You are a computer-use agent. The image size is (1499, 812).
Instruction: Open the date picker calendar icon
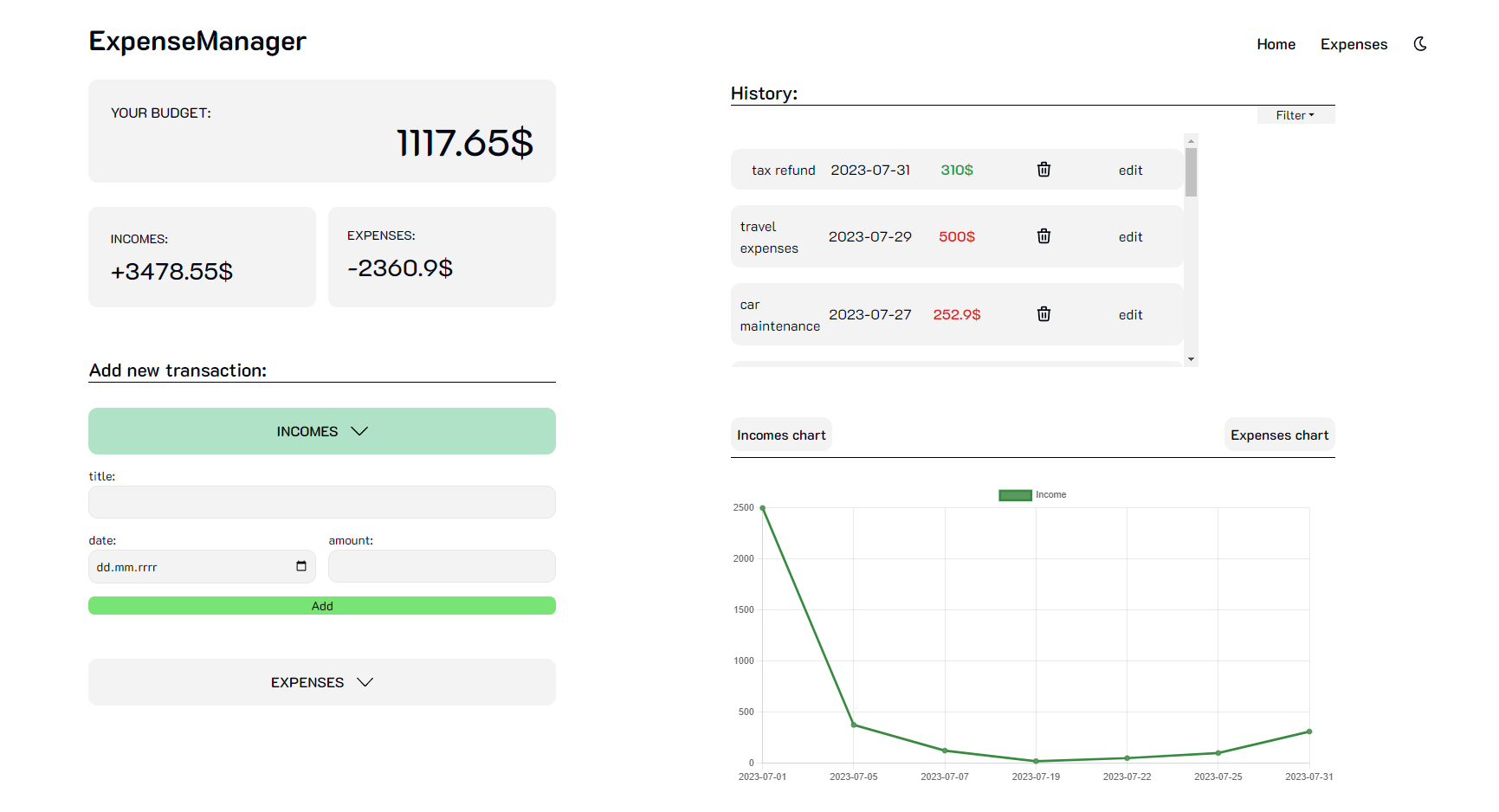point(300,567)
